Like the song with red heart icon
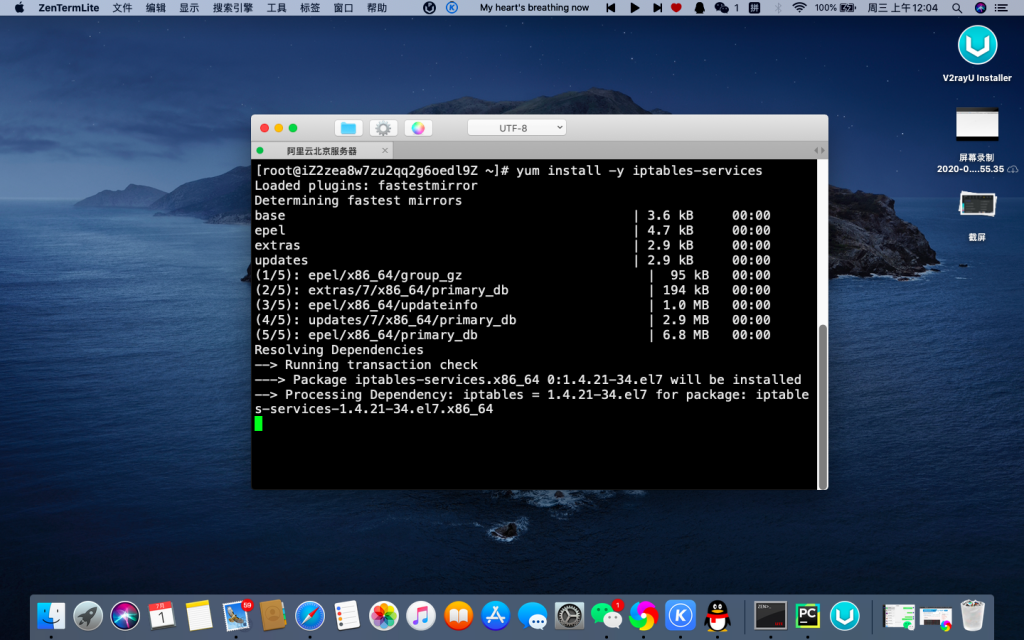 676,7
